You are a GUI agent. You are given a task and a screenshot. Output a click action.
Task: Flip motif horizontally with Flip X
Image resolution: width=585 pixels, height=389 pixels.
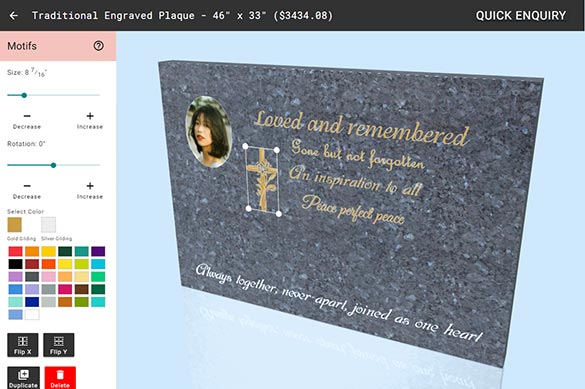coord(23,345)
